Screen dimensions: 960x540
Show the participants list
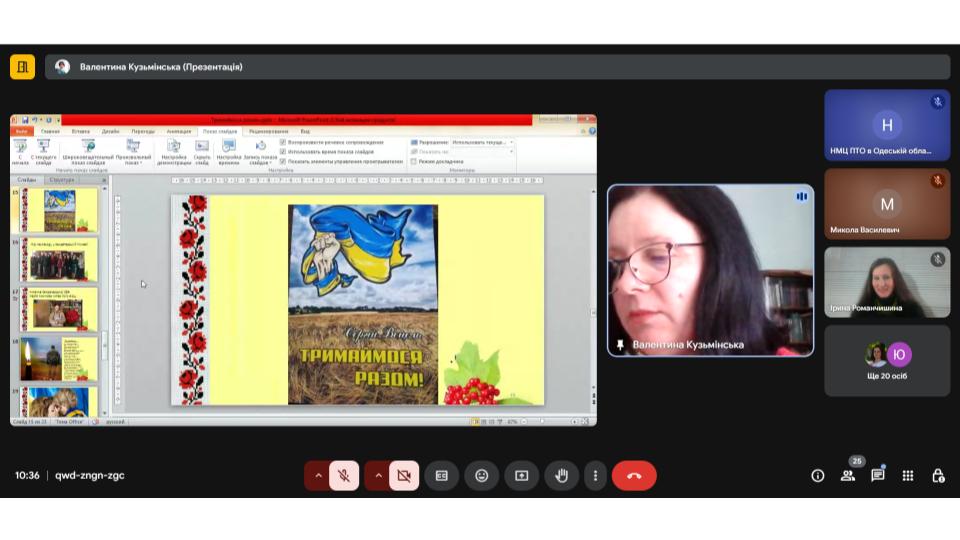(x=848, y=476)
